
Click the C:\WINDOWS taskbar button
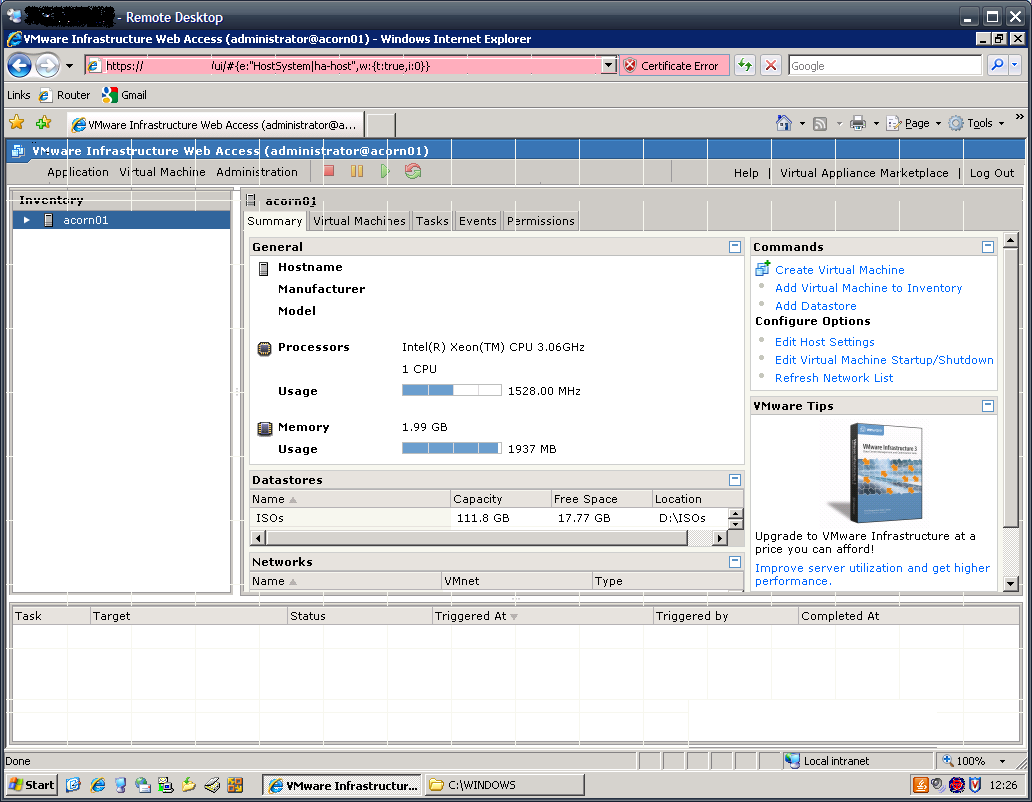point(505,784)
